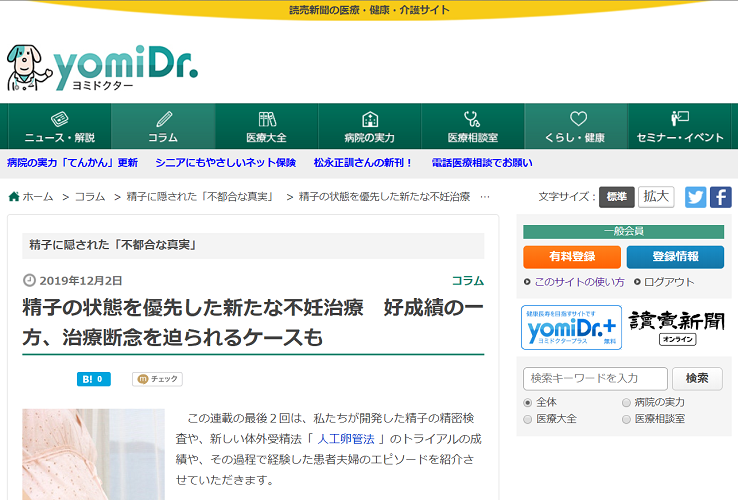This screenshot has width=738, height=500.
Task: Select the 全体 search scope radio
Action: [x=528, y=403]
